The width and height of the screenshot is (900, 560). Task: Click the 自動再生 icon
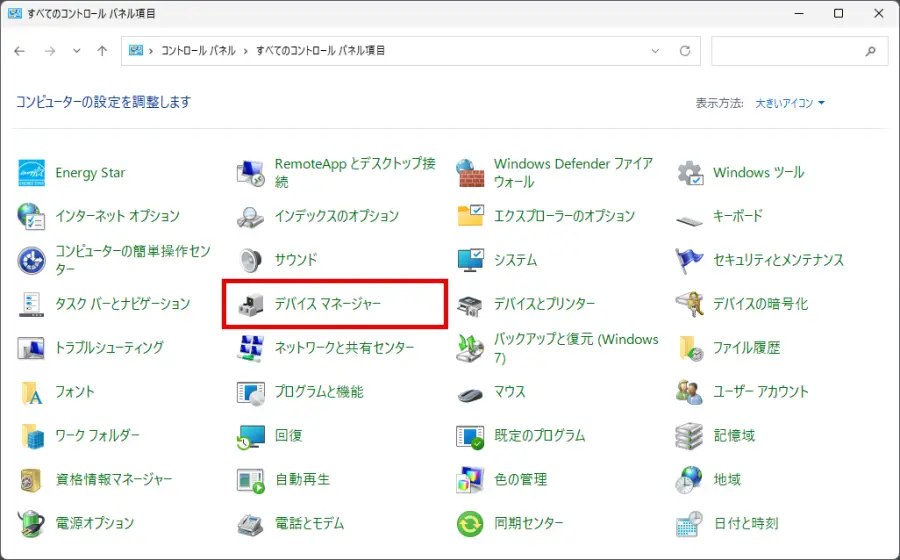coord(251,479)
